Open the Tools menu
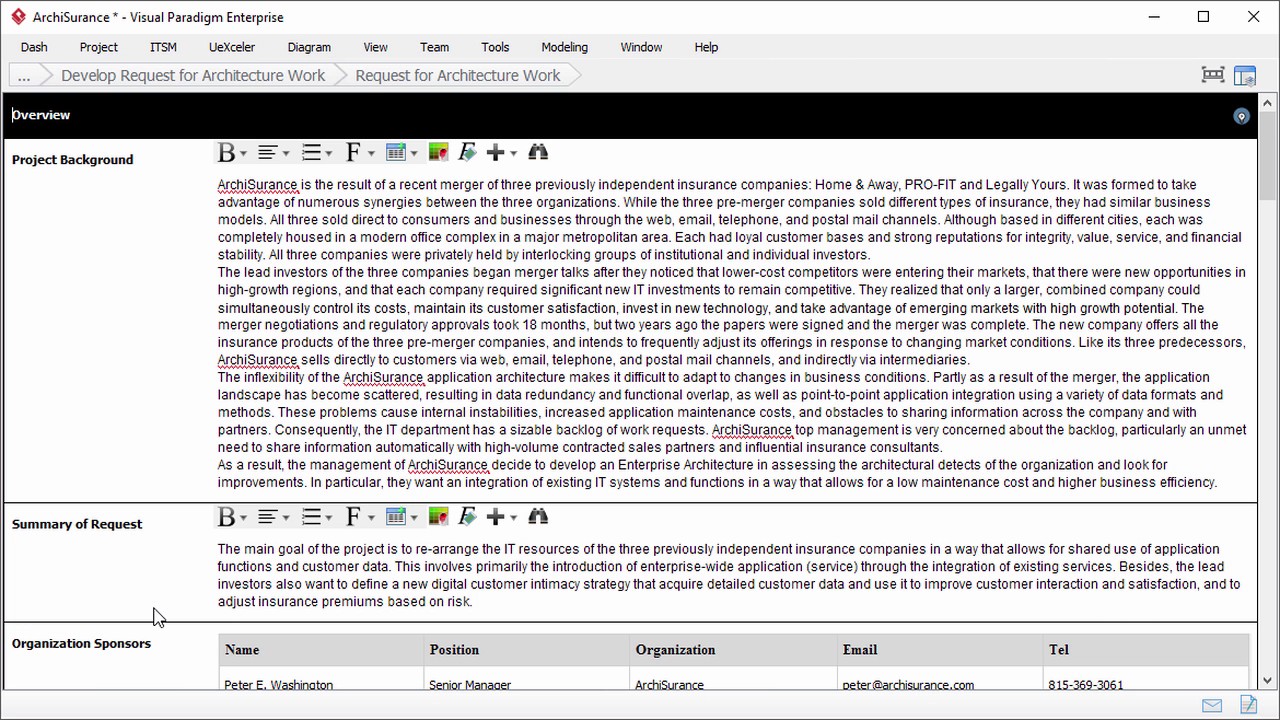The height and width of the screenshot is (720, 1280). click(x=495, y=47)
